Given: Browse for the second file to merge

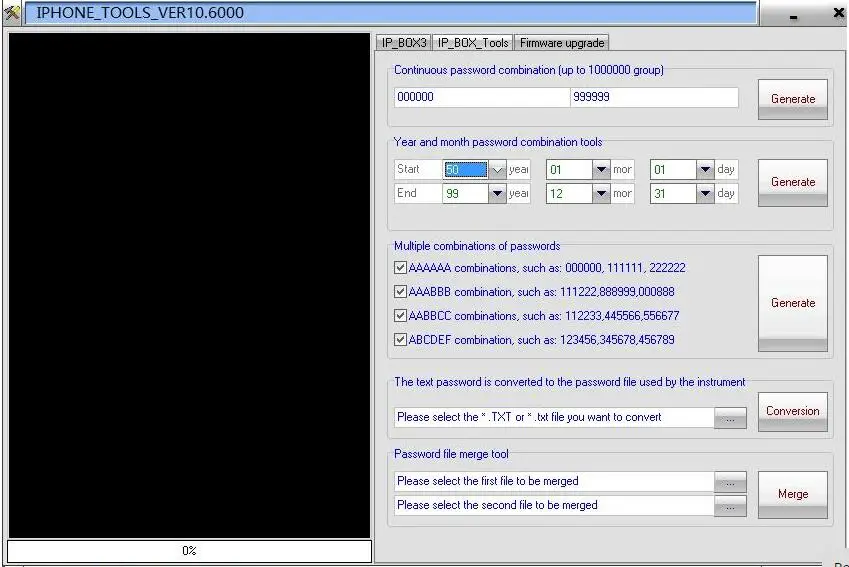Looking at the screenshot, I should point(730,506).
